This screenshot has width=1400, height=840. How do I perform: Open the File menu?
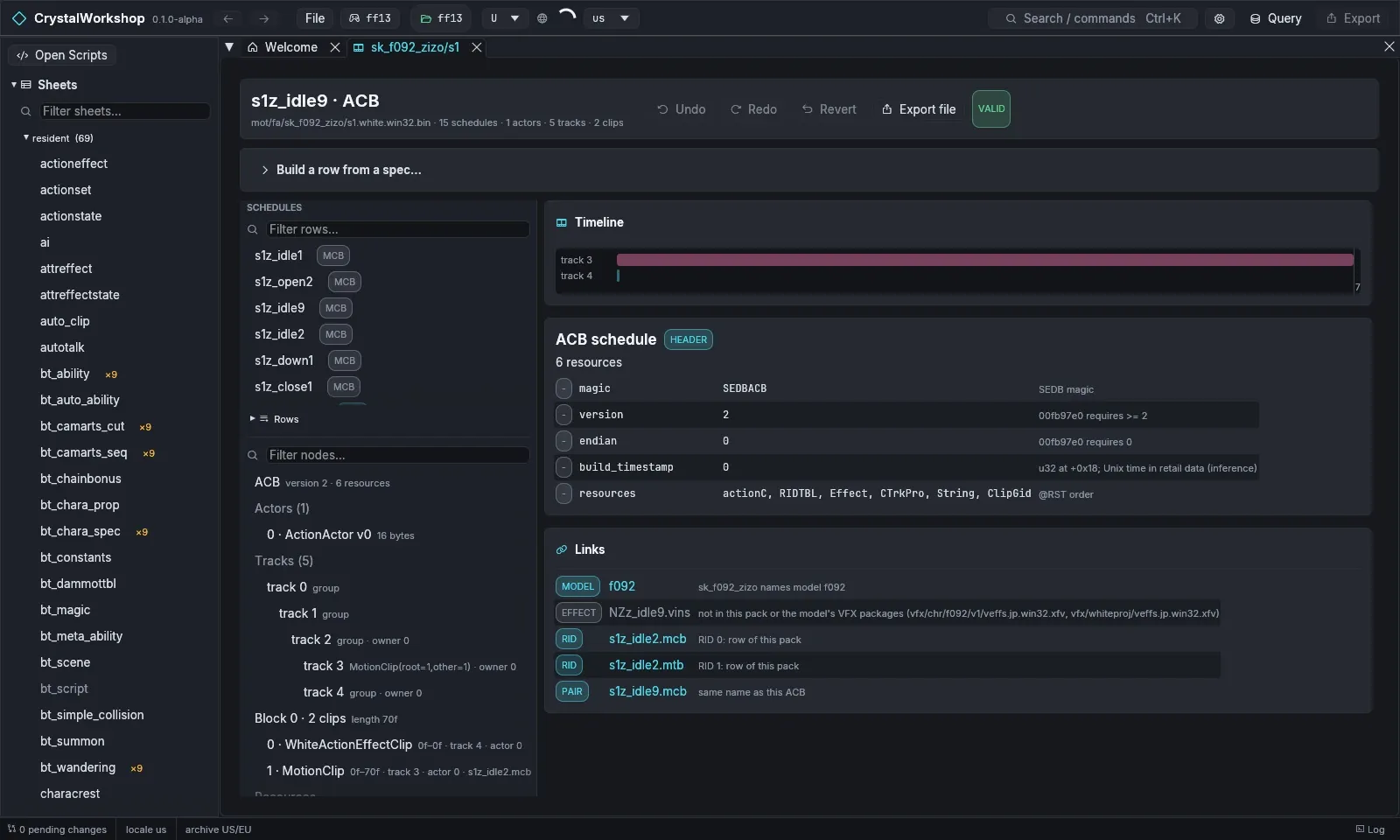tap(315, 18)
